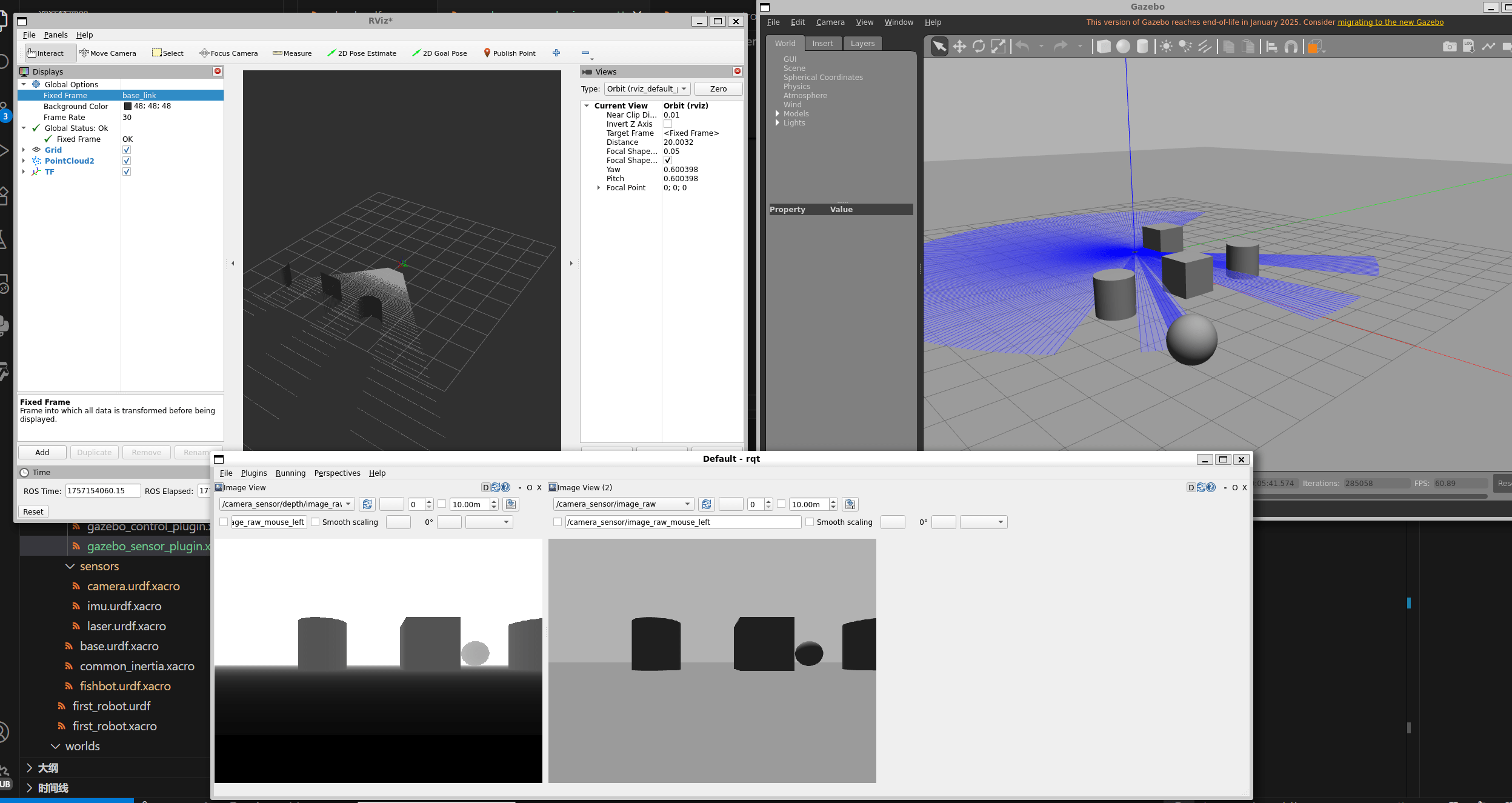
Task: Select the Gazebo translate mode tool
Action: pyautogui.click(x=959, y=47)
